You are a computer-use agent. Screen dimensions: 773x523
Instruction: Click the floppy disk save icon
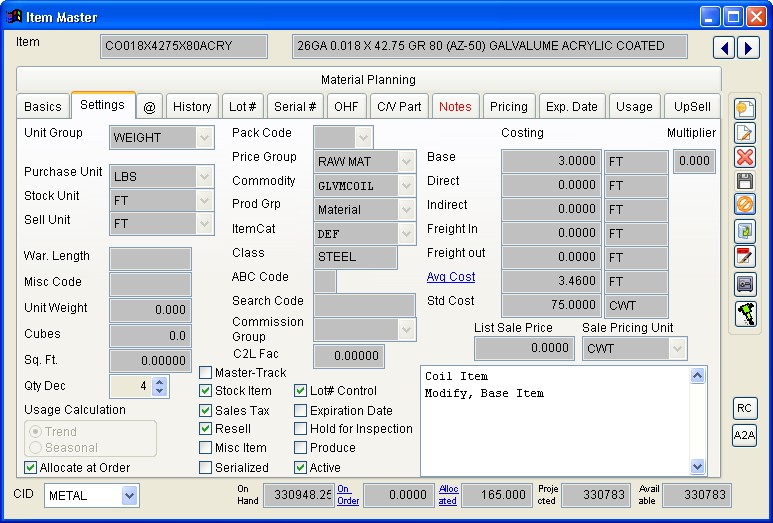(x=744, y=181)
